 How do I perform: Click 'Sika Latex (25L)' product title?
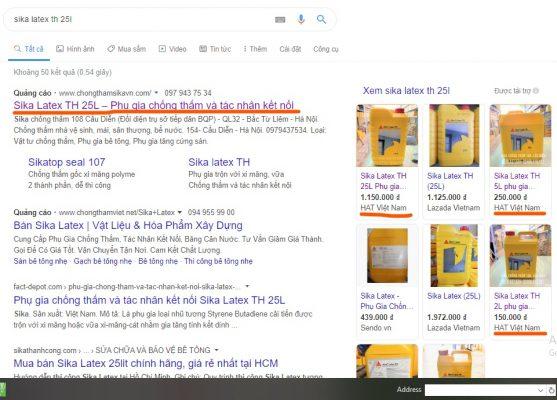(454, 296)
